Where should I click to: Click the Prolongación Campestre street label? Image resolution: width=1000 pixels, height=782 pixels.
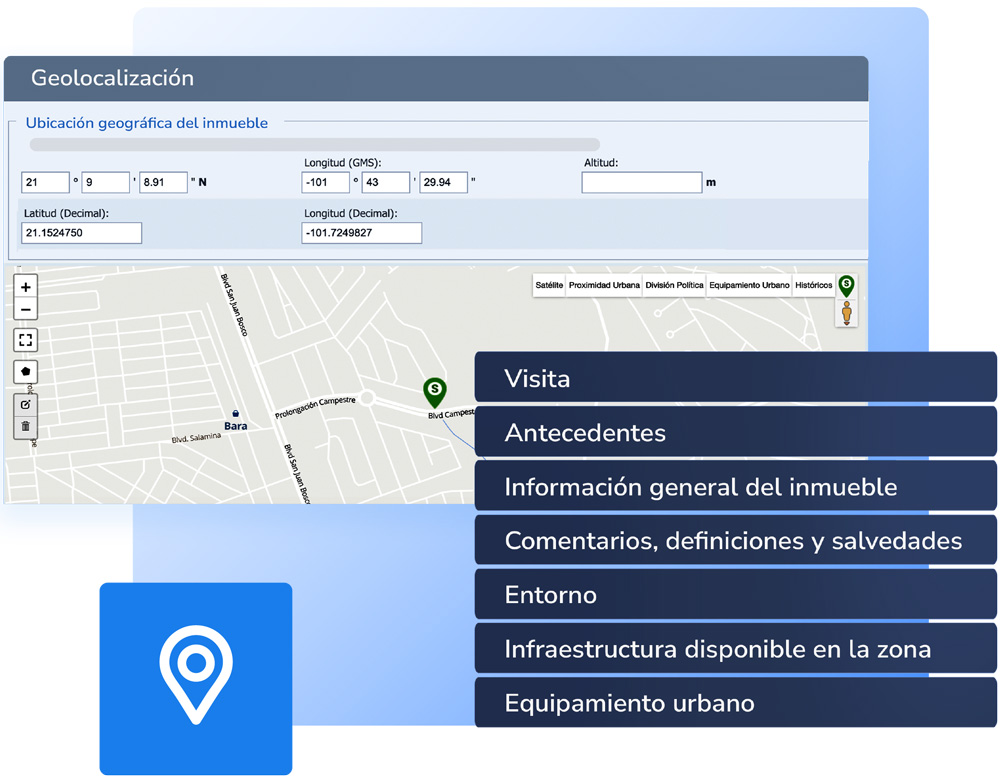(315, 408)
